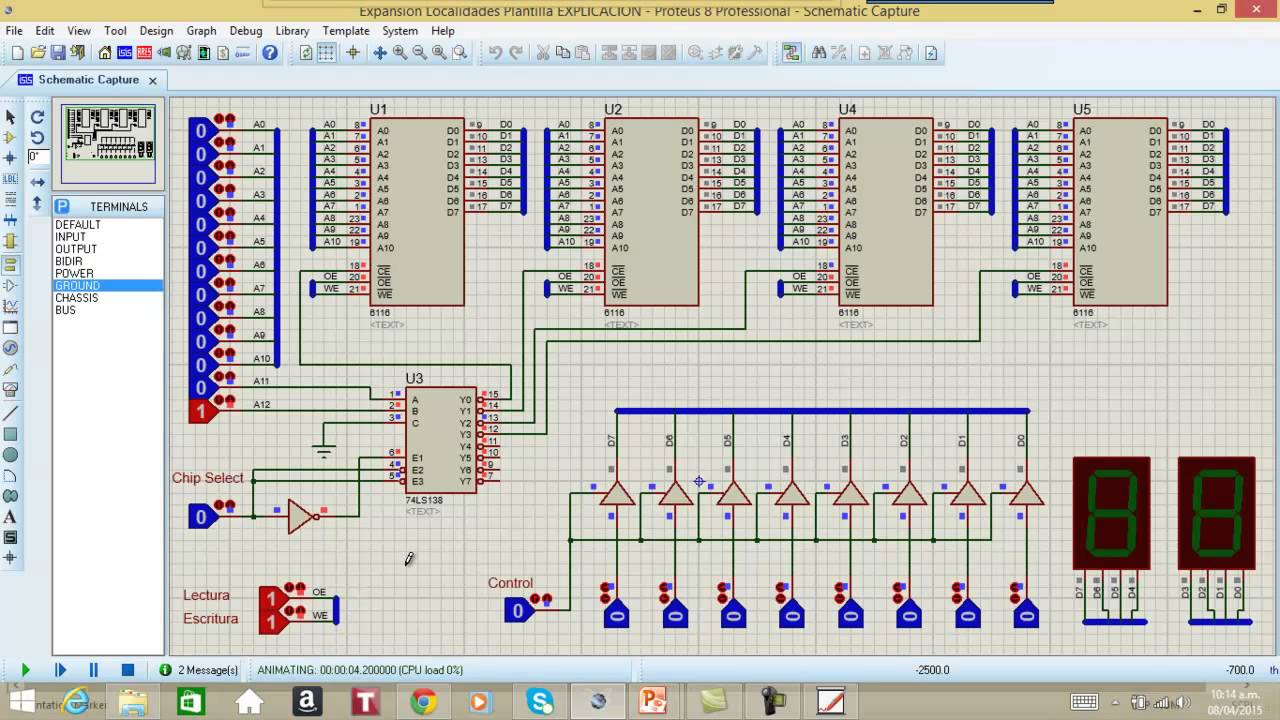Select the Terminals Mode tool
The width and height of the screenshot is (1280, 720).
pos(11,264)
